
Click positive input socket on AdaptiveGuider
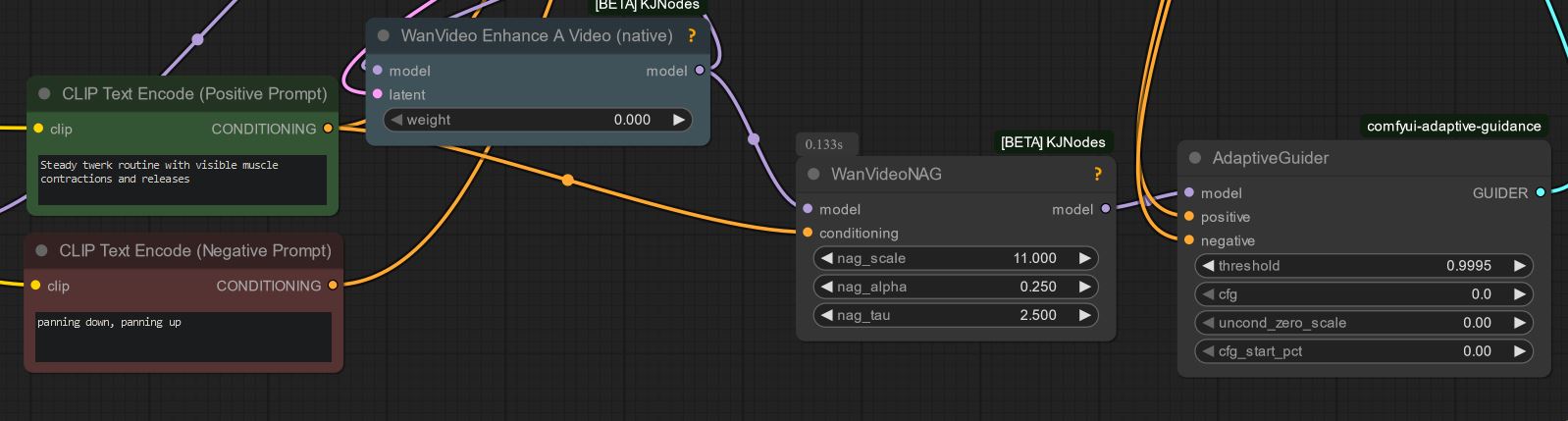click(1189, 217)
